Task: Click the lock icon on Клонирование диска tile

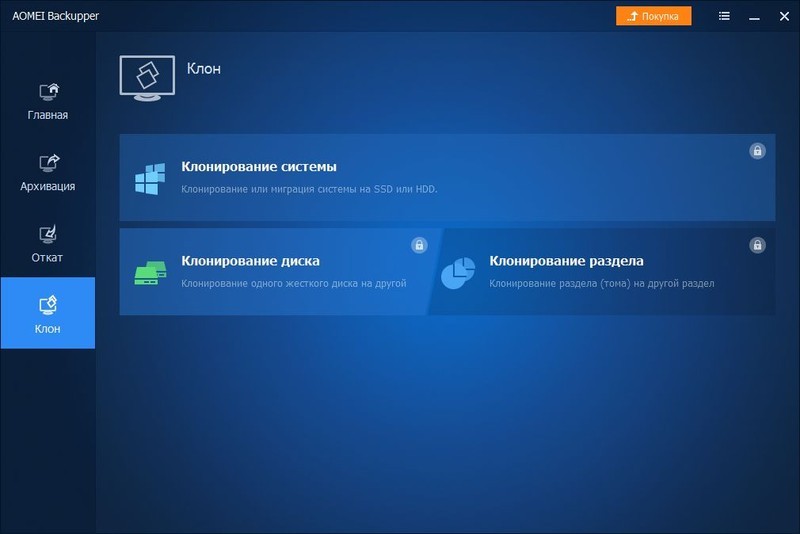Action: point(419,245)
